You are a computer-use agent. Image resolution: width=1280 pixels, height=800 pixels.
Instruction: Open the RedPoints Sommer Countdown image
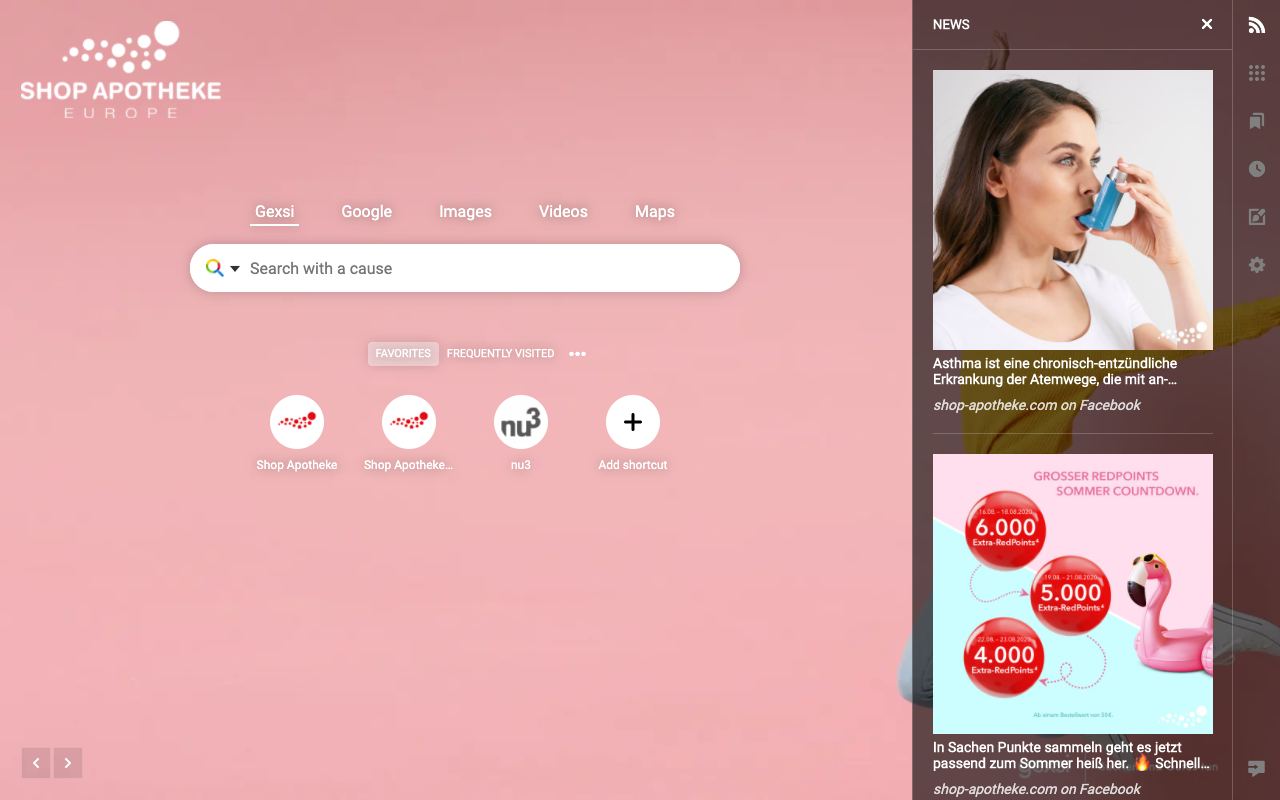1073,594
